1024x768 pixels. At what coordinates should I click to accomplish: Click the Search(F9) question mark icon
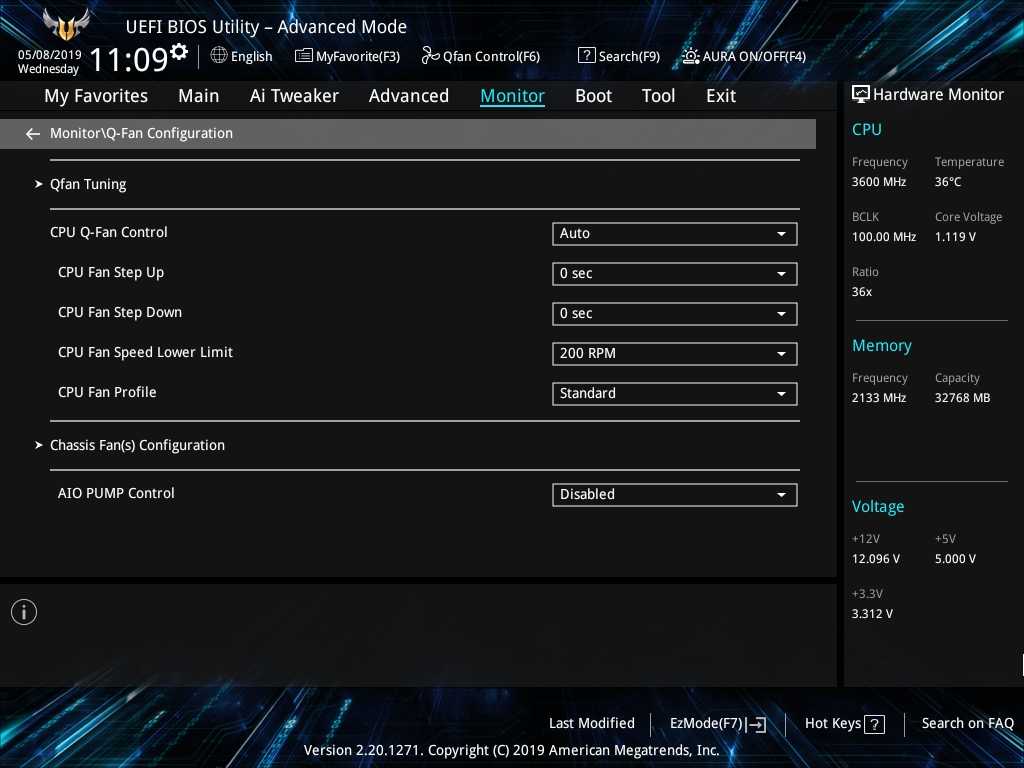(587, 56)
